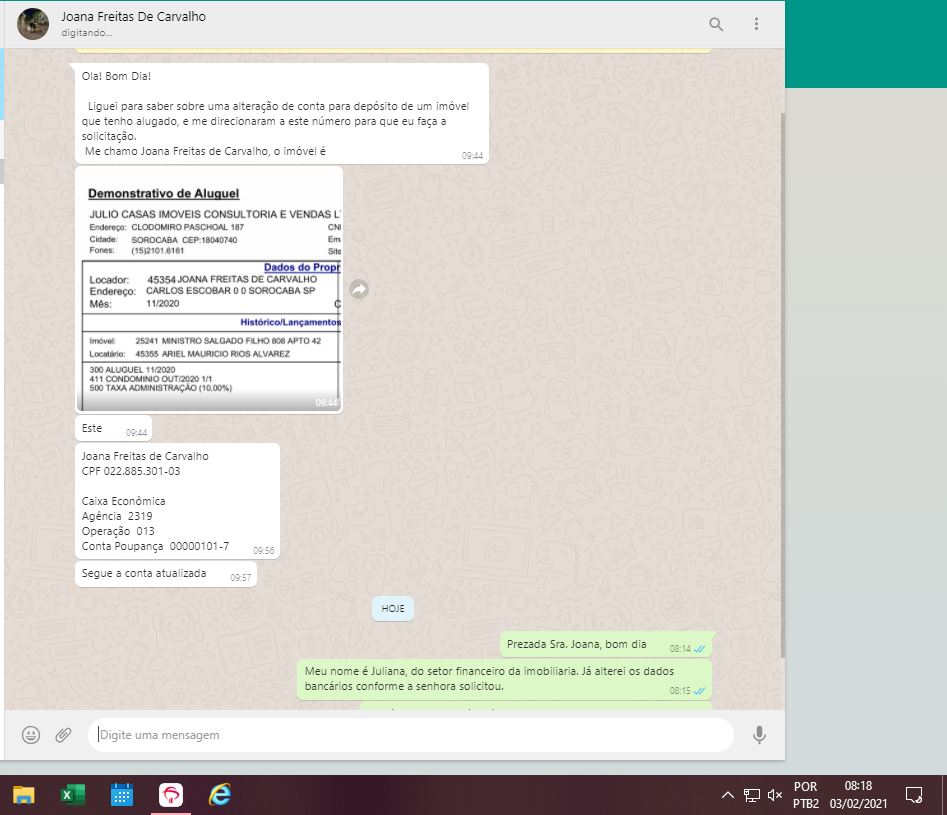The width and height of the screenshot is (947, 815).
Task: Open the Demonstrativo de Aluguel image thumbnail
Action: pyautogui.click(x=210, y=290)
